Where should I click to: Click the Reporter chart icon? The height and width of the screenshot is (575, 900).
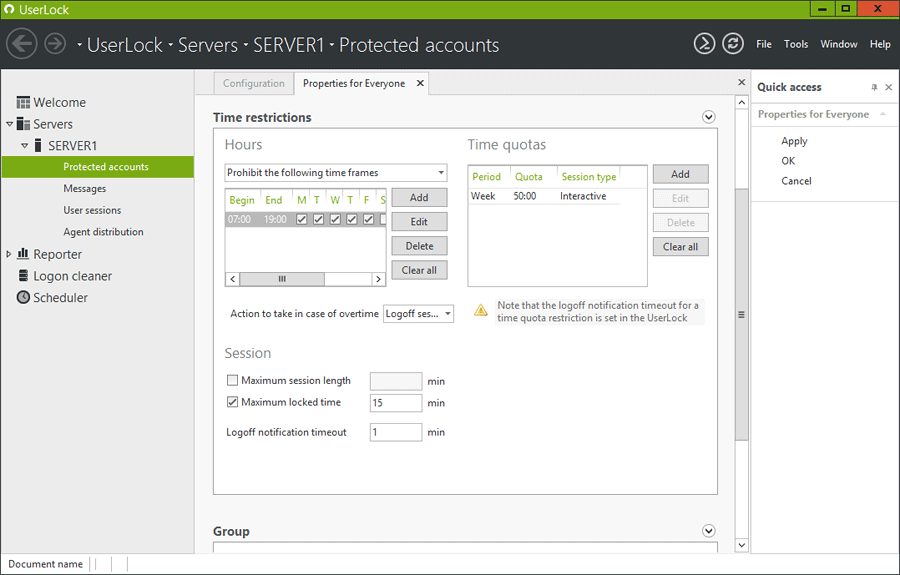(23, 254)
